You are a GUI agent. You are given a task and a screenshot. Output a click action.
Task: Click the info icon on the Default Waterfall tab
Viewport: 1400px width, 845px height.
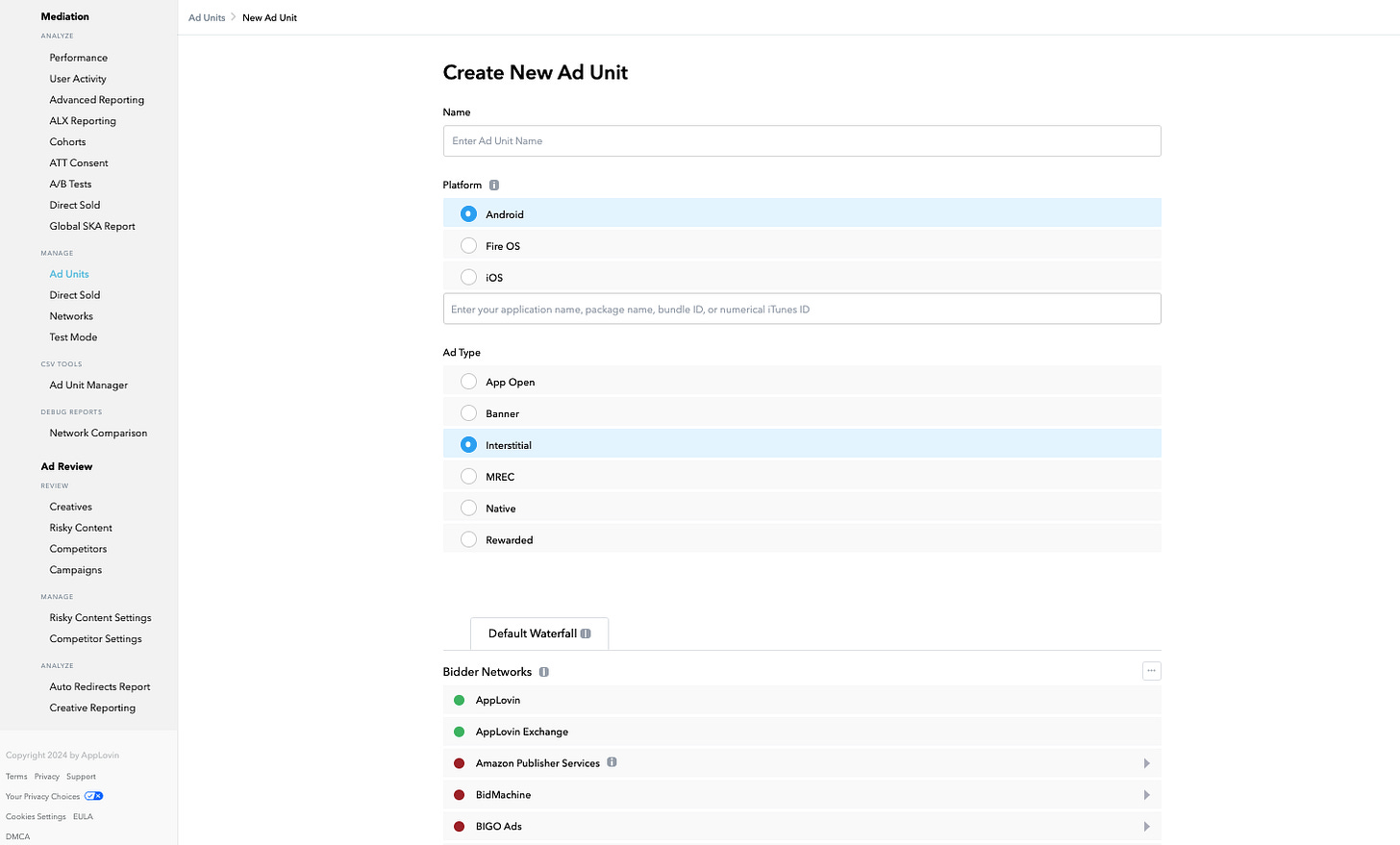[x=587, y=634]
